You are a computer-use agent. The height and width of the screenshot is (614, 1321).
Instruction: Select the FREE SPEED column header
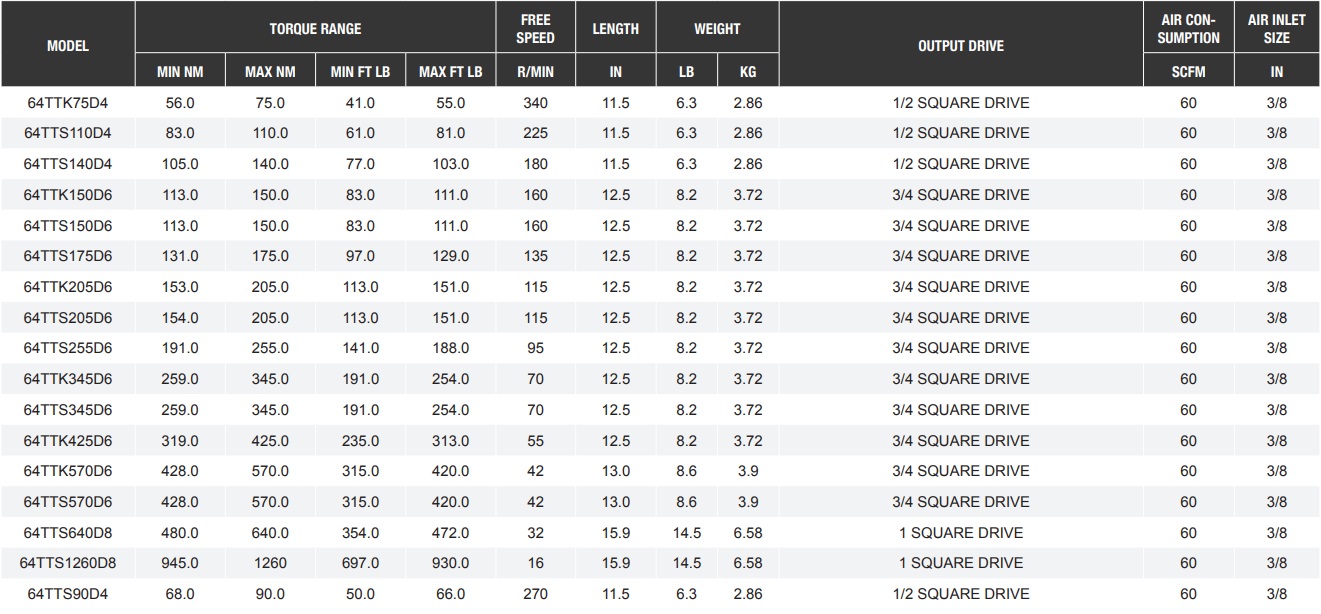click(537, 29)
